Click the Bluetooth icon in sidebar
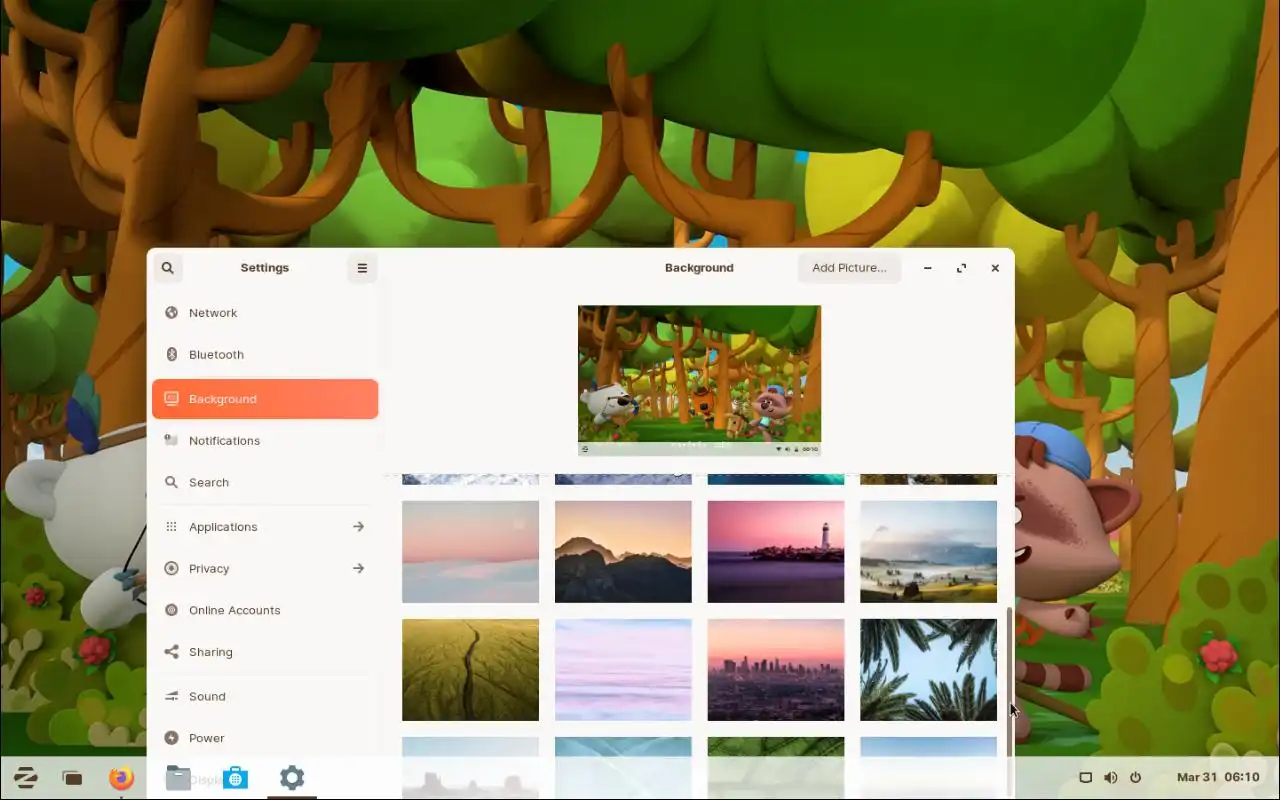This screenshot has height=800, width=1280. tap(171, 355)
